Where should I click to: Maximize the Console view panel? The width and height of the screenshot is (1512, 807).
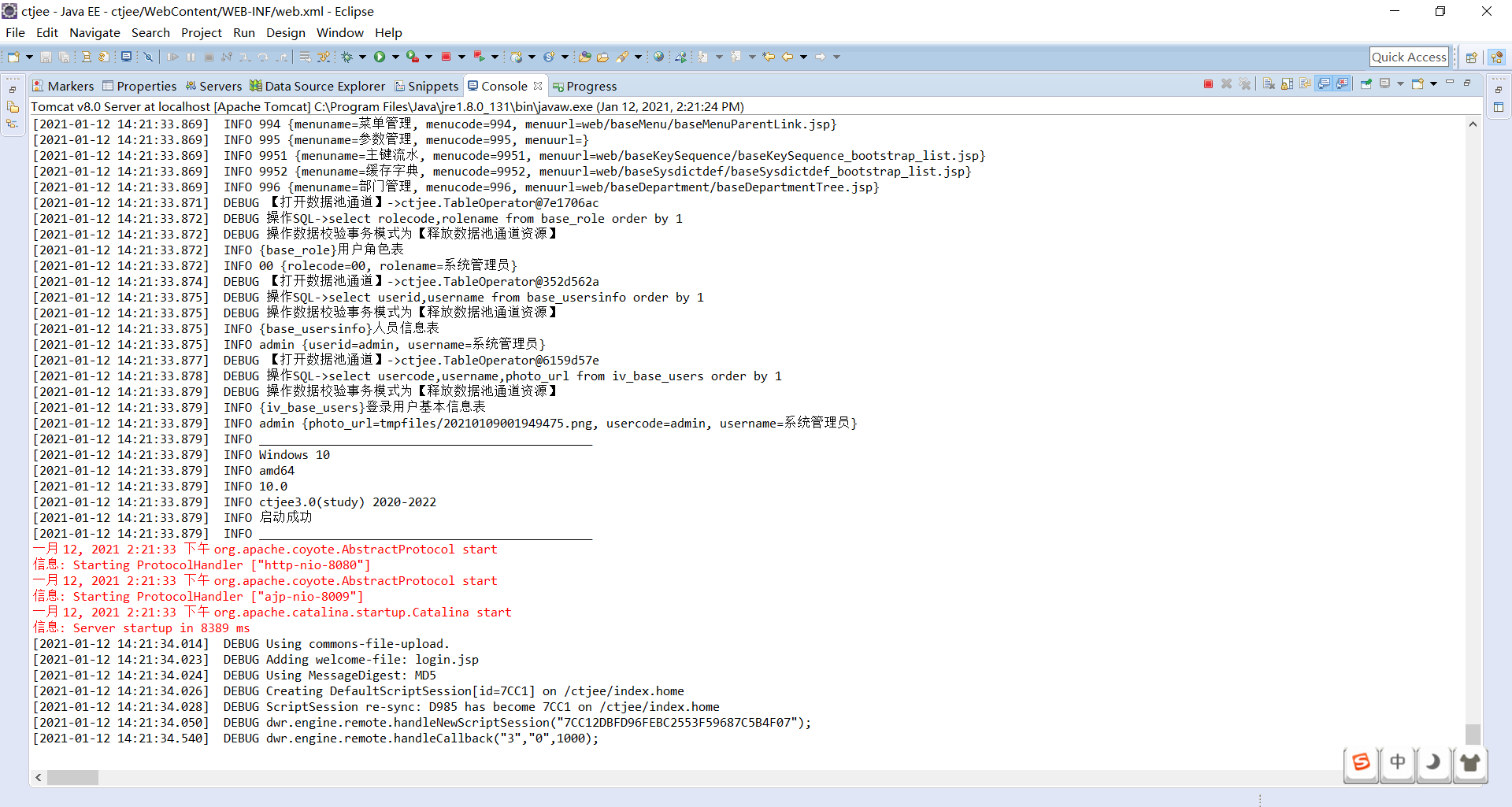pos(1467,83)
